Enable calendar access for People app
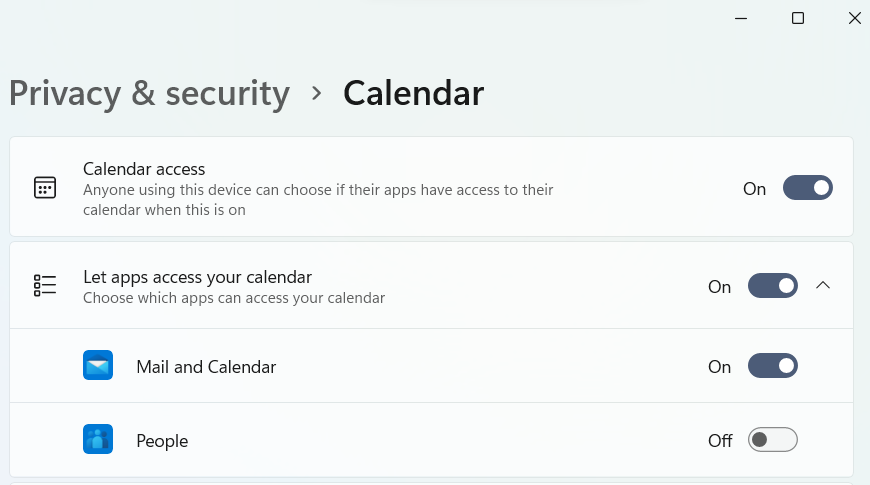870x485 pixels. 772,440
